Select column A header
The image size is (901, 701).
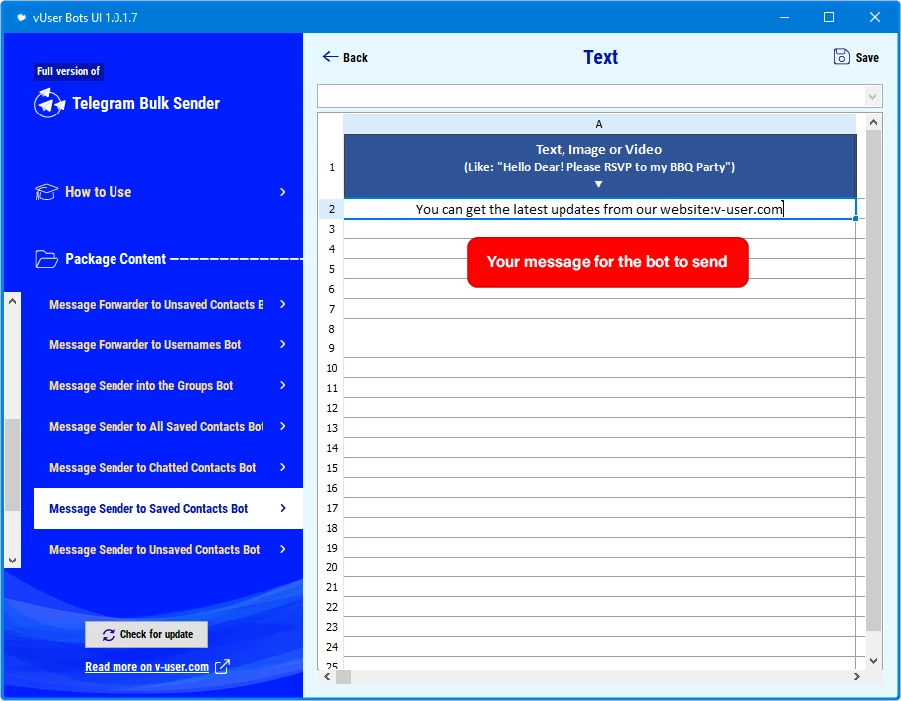click(599, 124)
